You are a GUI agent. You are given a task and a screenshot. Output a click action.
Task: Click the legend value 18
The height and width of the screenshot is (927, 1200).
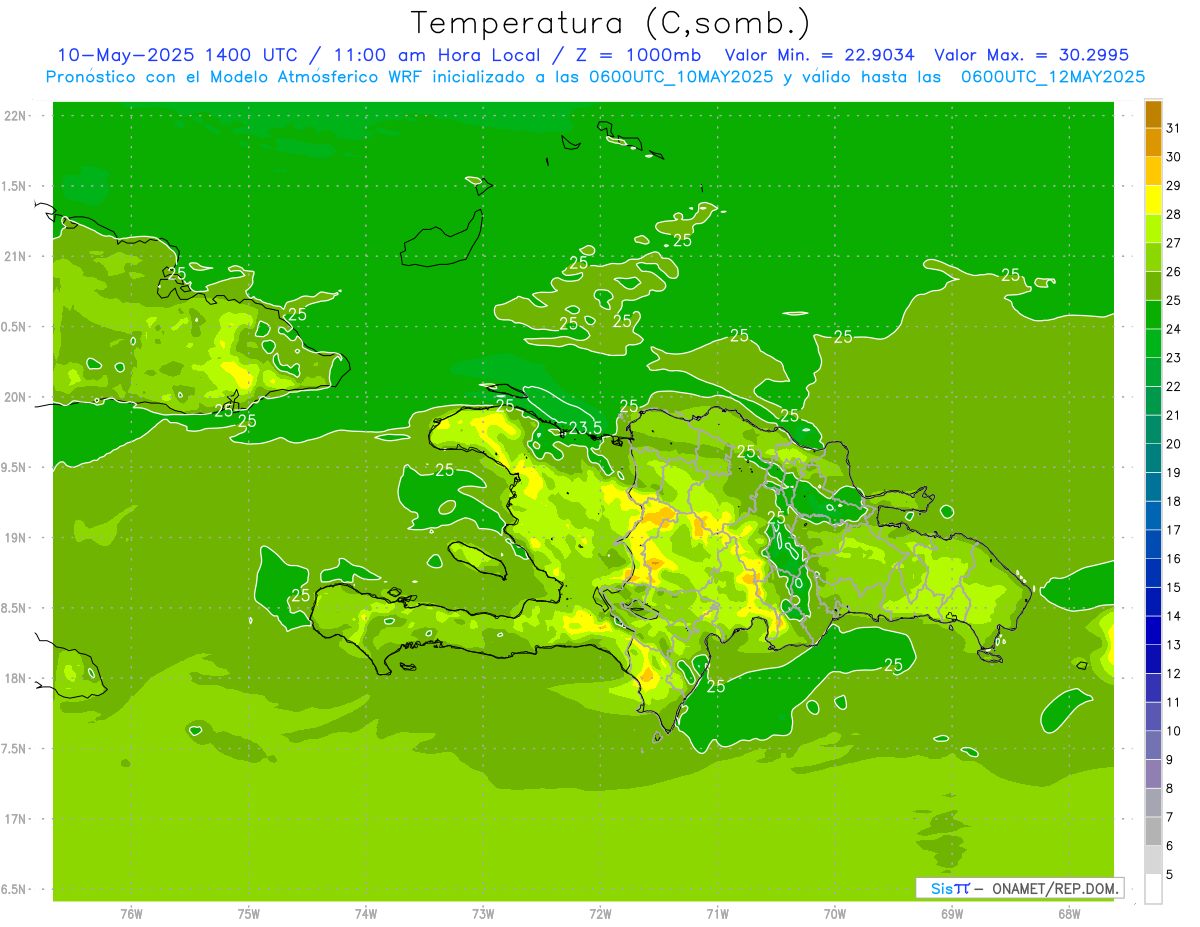tap(1174, 501)
